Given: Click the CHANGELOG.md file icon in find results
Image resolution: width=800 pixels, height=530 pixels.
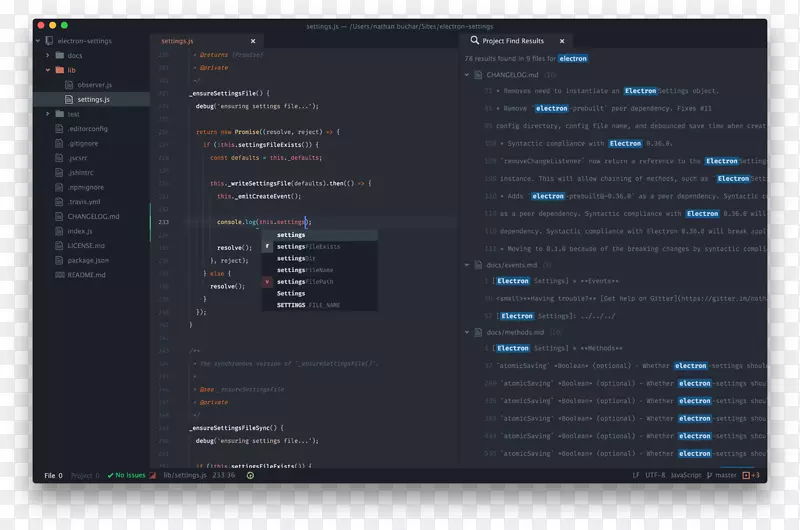Looking at the screenshot, I should pyautogui.click(x=478, y=75).
